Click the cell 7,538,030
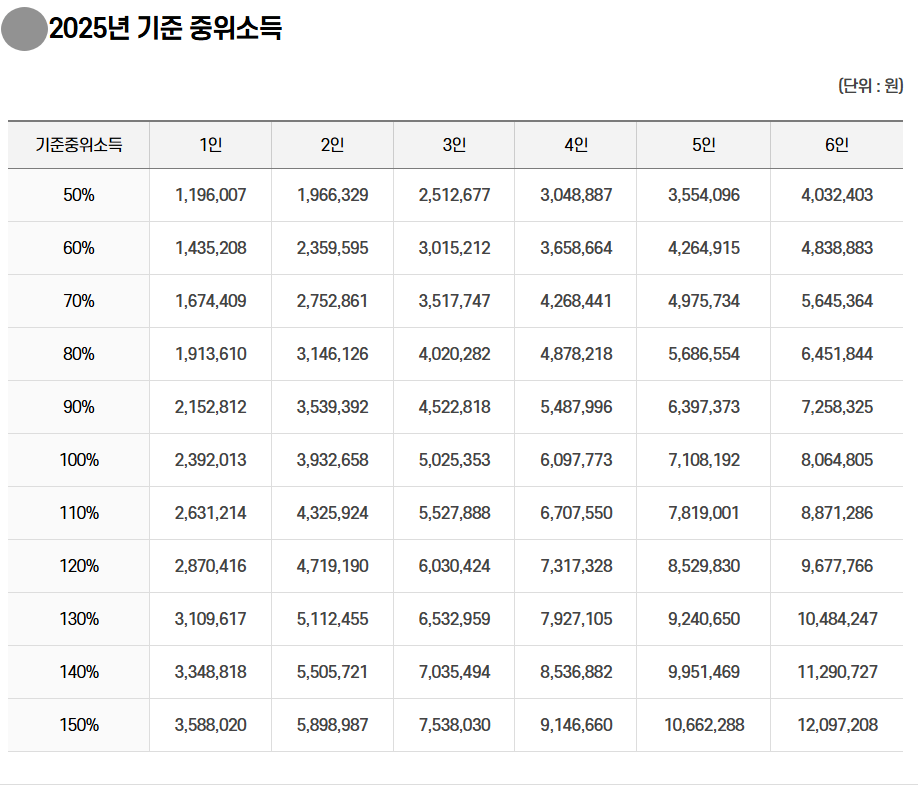 point(454,725)
